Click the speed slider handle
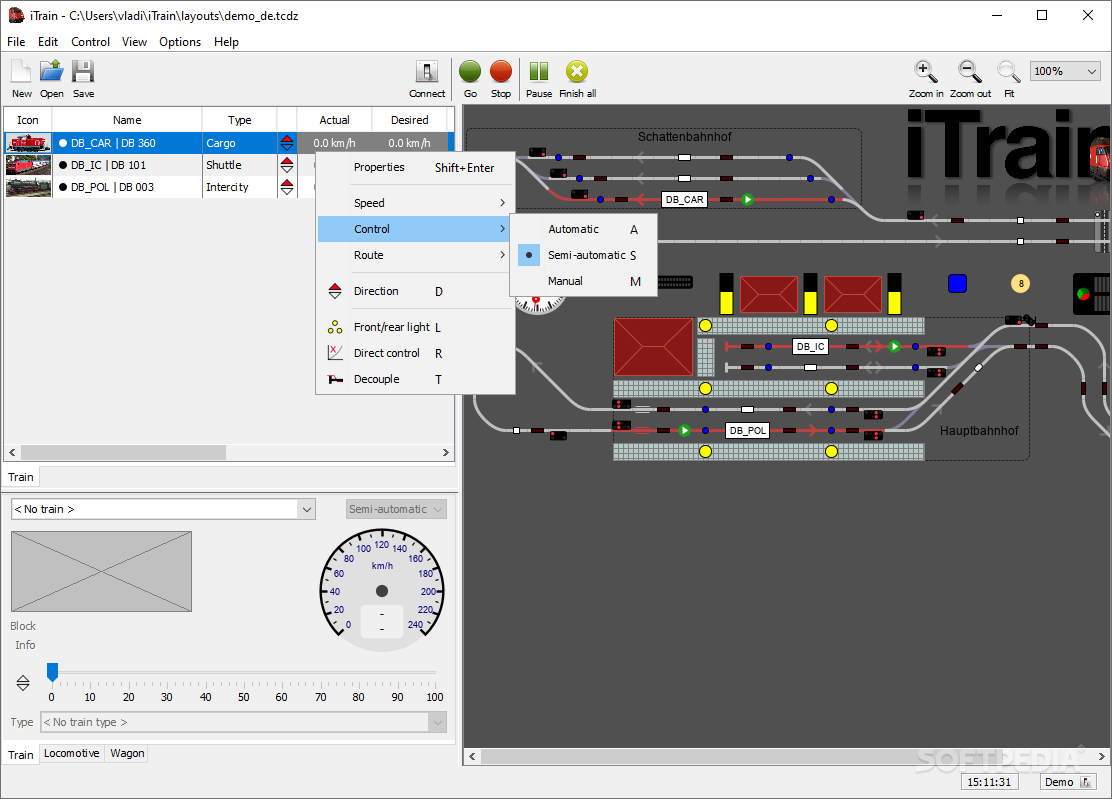 [52, 672]
